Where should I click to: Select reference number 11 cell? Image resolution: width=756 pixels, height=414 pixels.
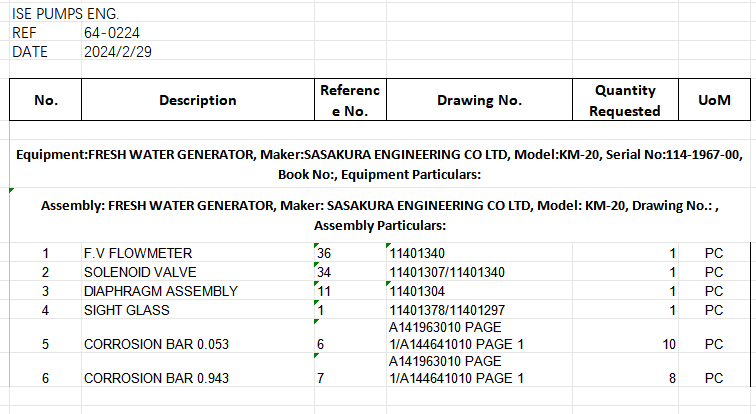click(351, 291)
